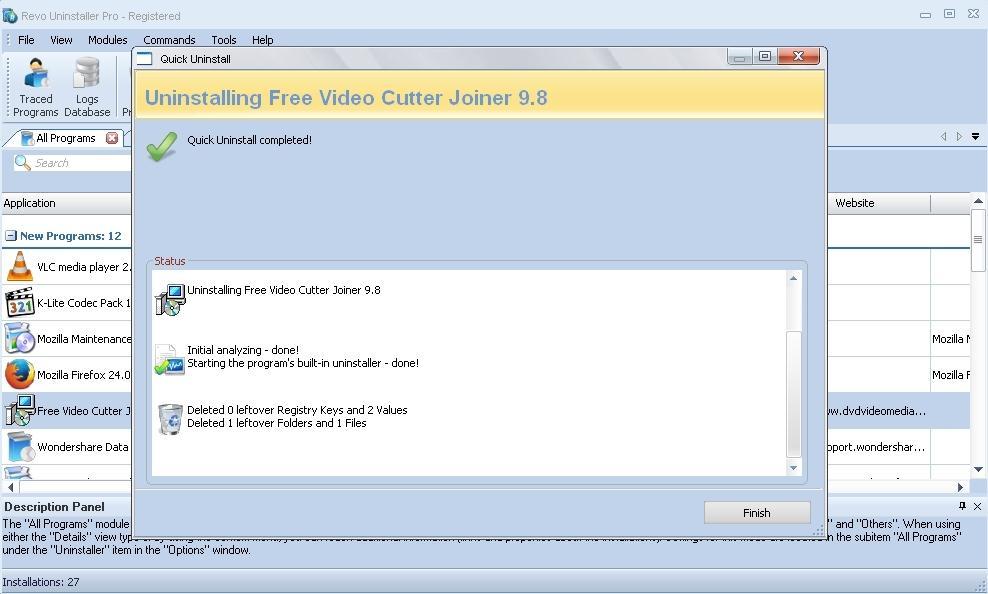Close the All Programs tab
Viewport: 988px width, 594px height.
pyautogui.click(x=110, y=138)
